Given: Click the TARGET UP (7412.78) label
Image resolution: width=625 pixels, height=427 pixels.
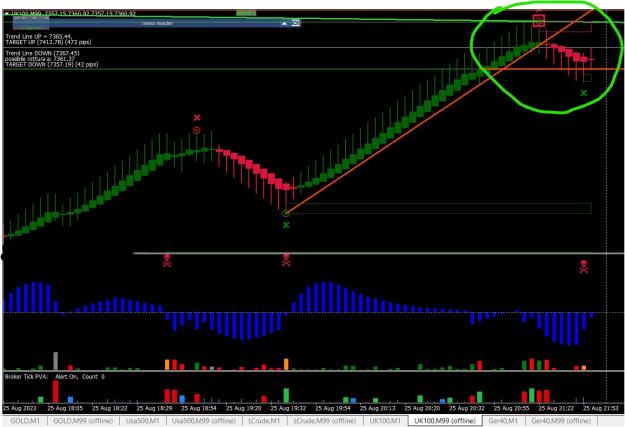Looking at the screenshot, I should tap(48, 42).
